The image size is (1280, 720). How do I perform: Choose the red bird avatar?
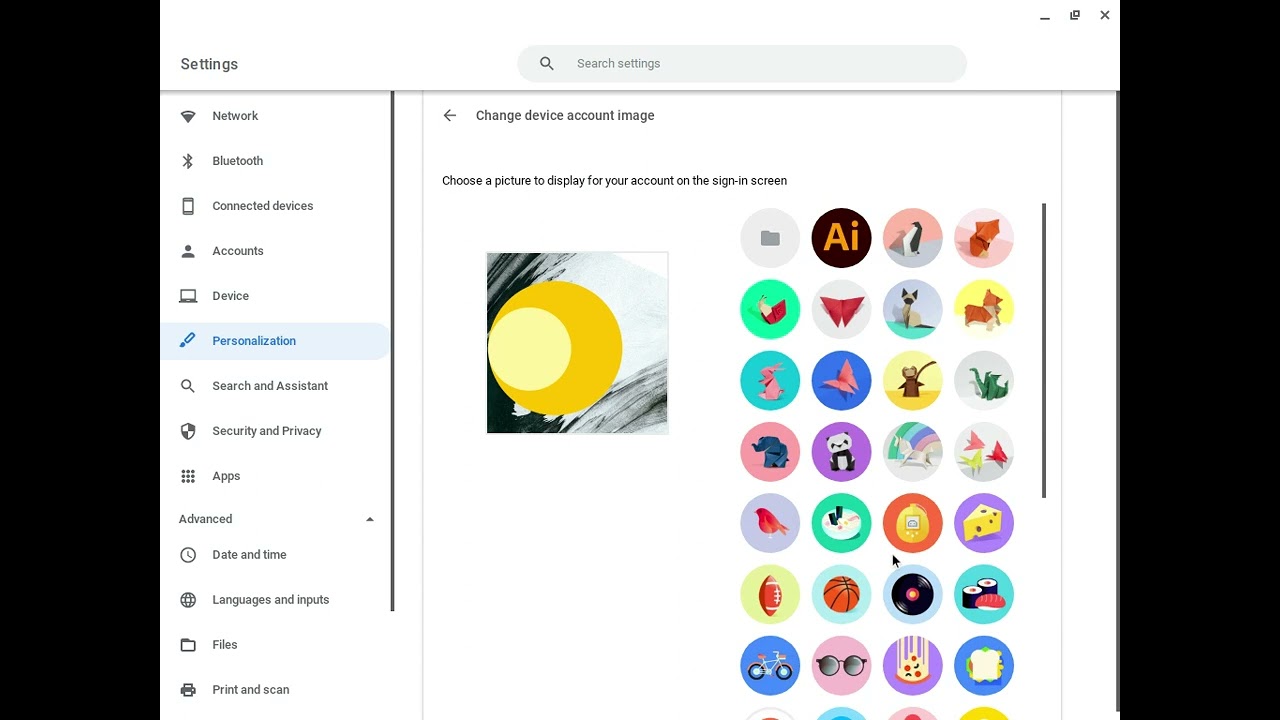tap(770, 523)
